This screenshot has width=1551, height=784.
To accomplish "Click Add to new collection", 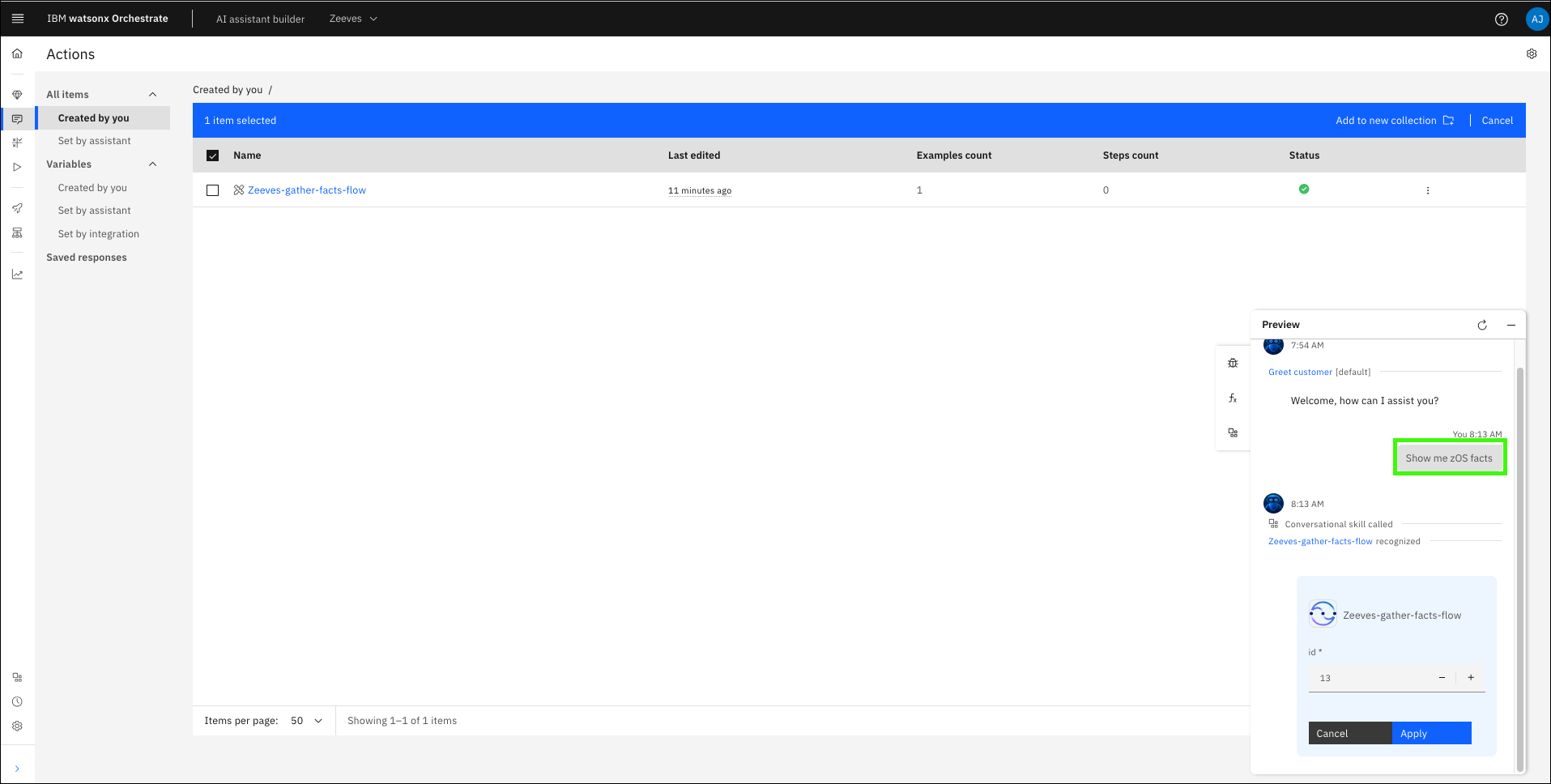I will point(1394,121).
